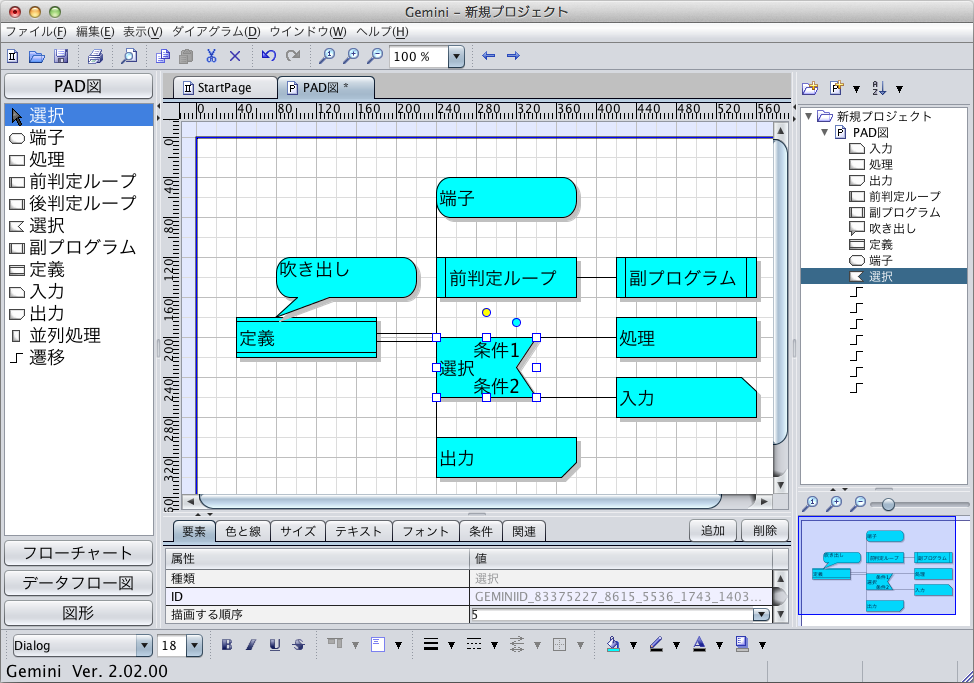Select the 並列処理 shape tool
The width and height of the screenshot is (974, 683).
tap(79, 335)
